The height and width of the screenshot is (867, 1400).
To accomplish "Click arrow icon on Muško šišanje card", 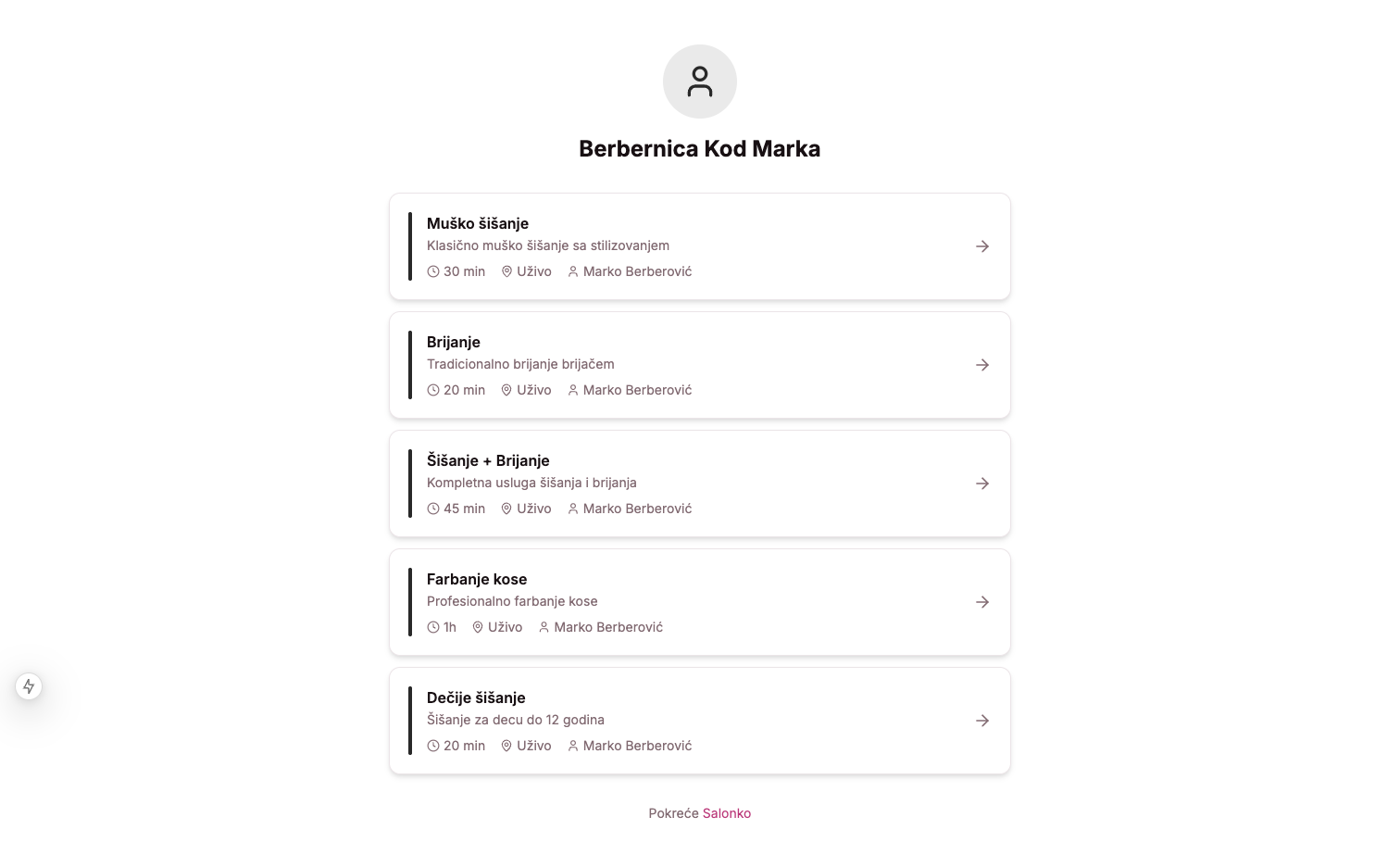I will pos(982,246).
